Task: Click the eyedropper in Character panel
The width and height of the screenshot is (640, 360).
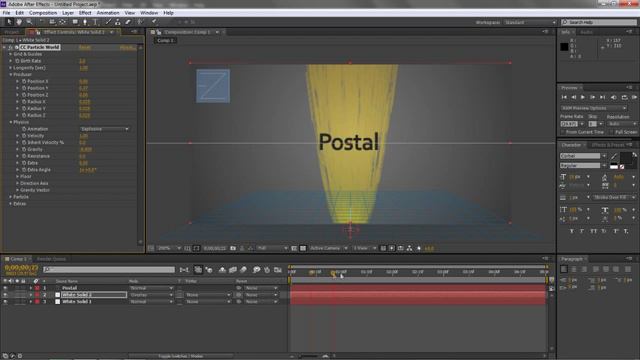Action: coord(613,156)
